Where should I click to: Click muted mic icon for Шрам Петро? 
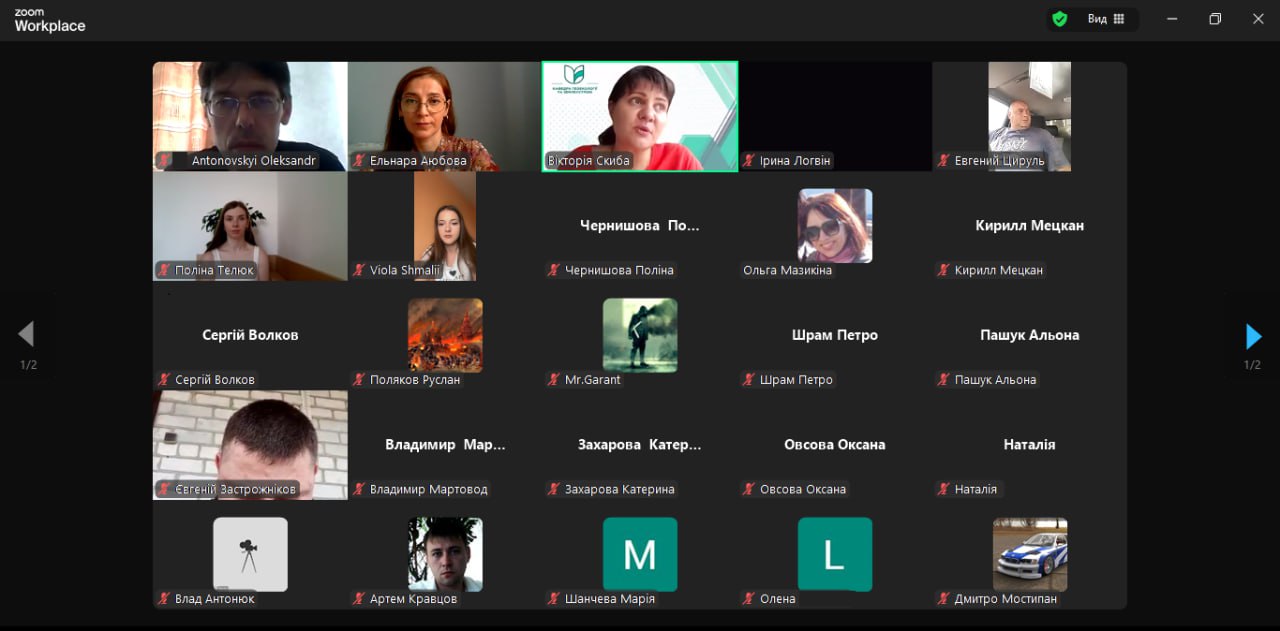tap(749, 379)
